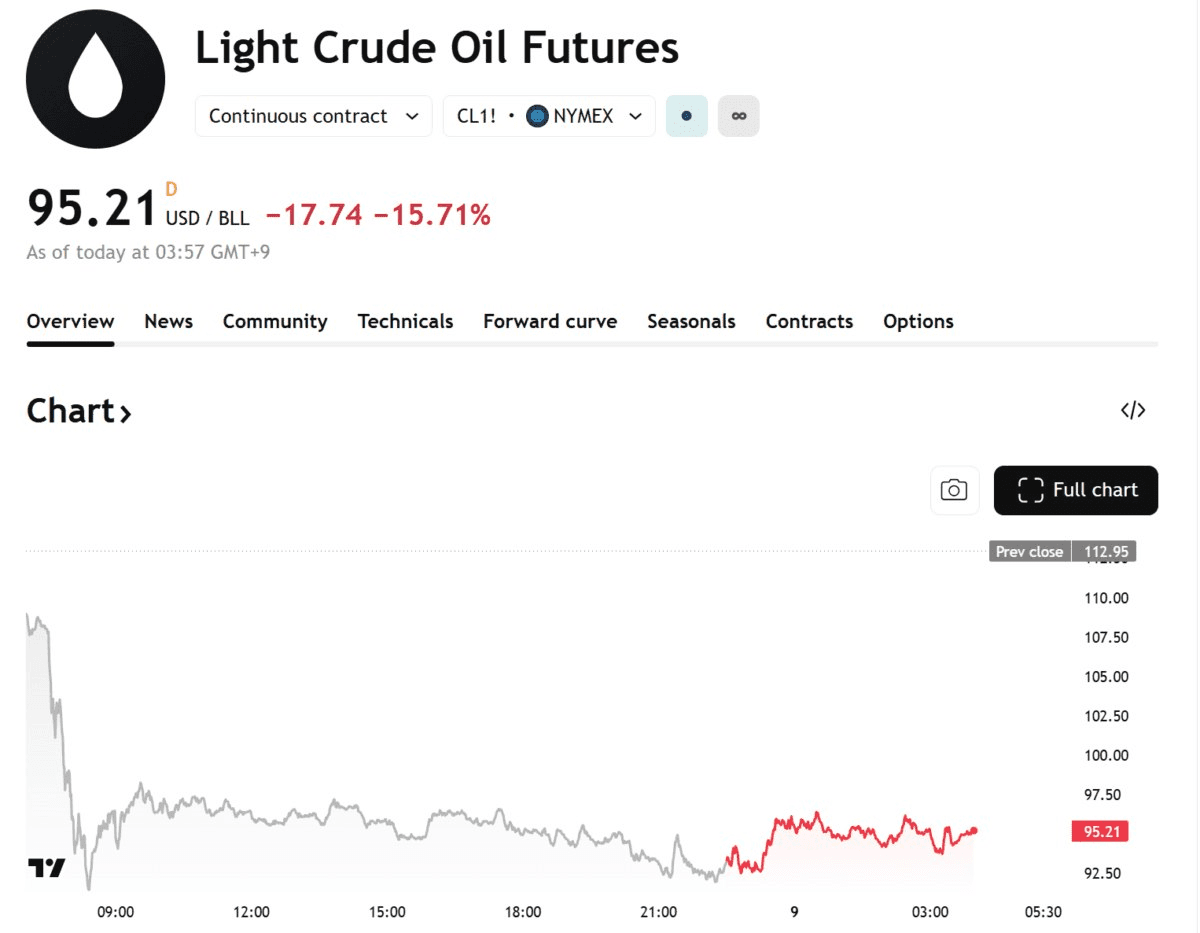Click the red 95.21 current price marker

click(x=1103, y=831)
